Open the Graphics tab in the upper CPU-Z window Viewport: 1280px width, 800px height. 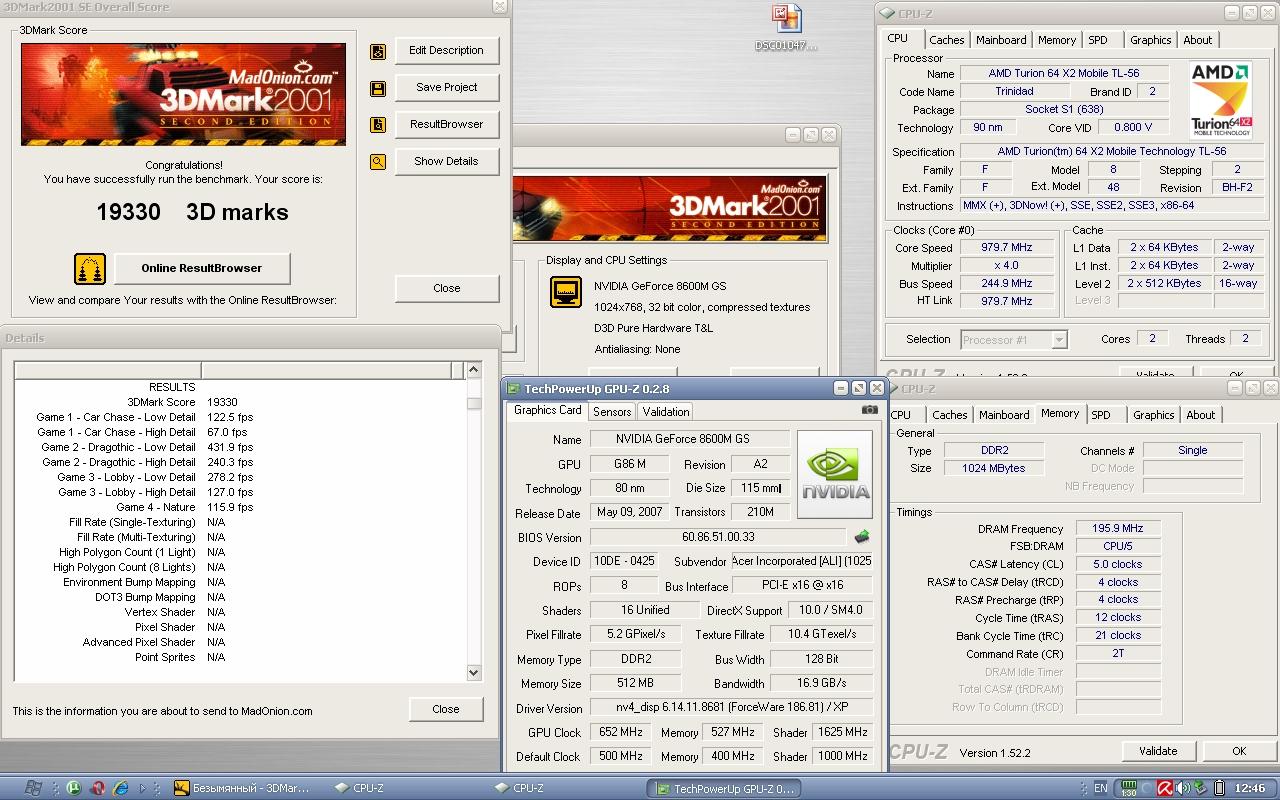[1150, 40]
